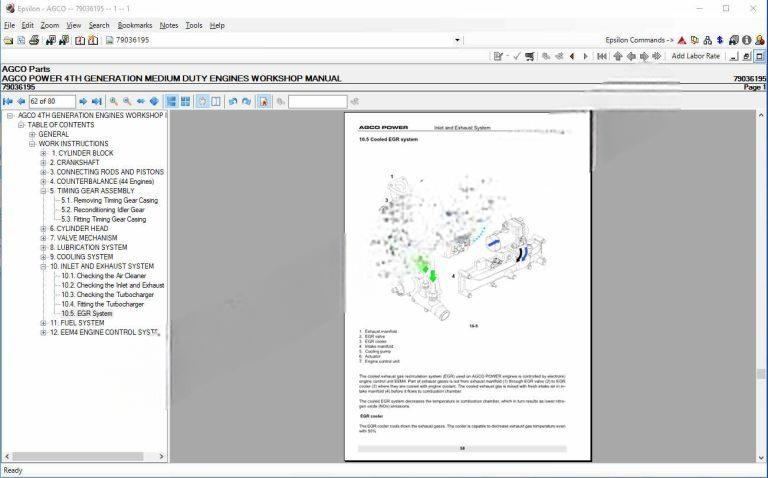
Task: Click the right triangle forward arrow
Action: point(585,56)
